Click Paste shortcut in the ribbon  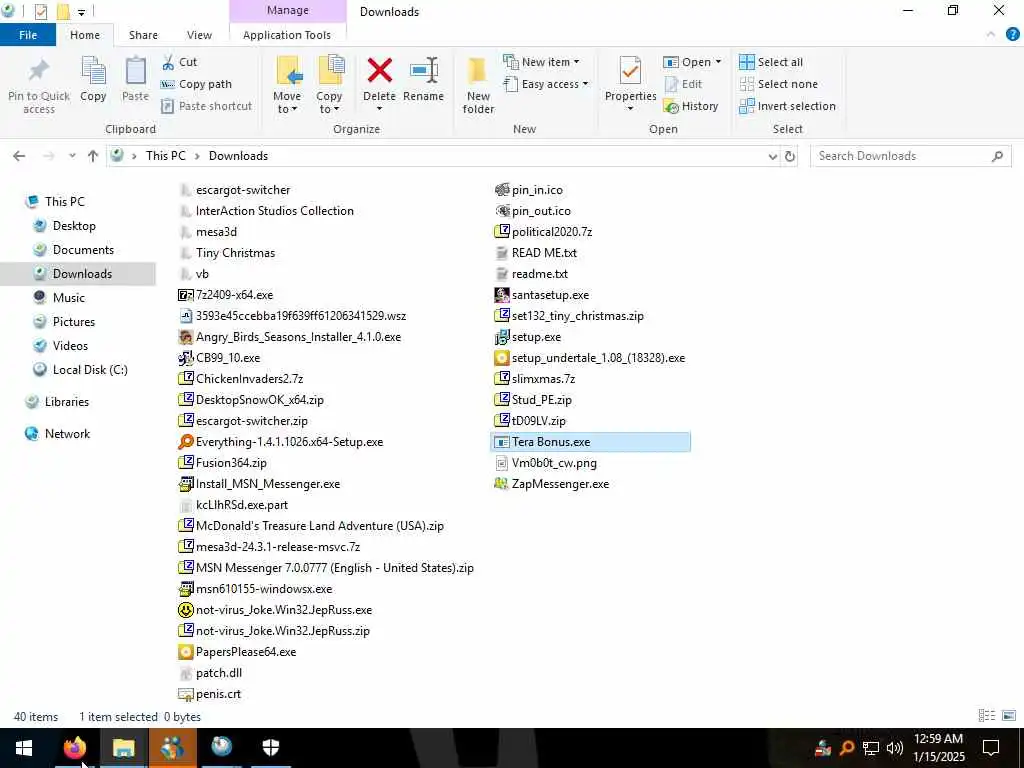[x=207, y=106]
